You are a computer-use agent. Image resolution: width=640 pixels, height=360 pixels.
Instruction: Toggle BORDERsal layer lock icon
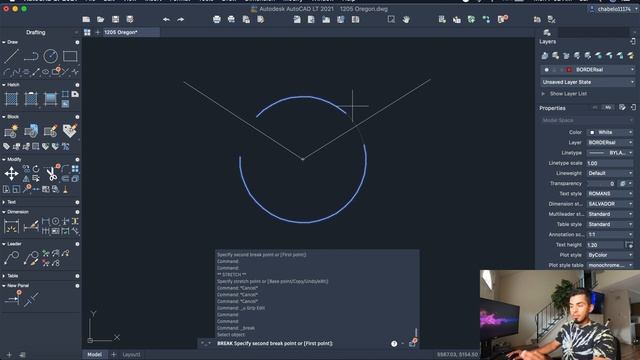point(561,70)
